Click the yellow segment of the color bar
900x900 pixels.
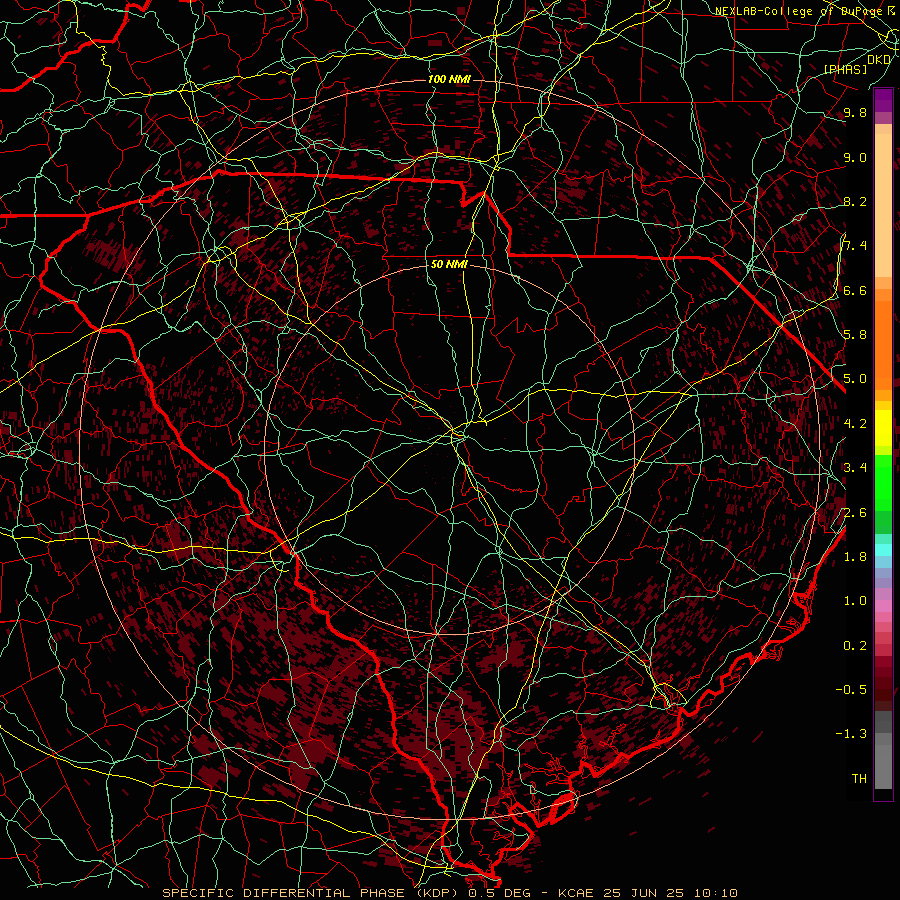coord(883,428)
